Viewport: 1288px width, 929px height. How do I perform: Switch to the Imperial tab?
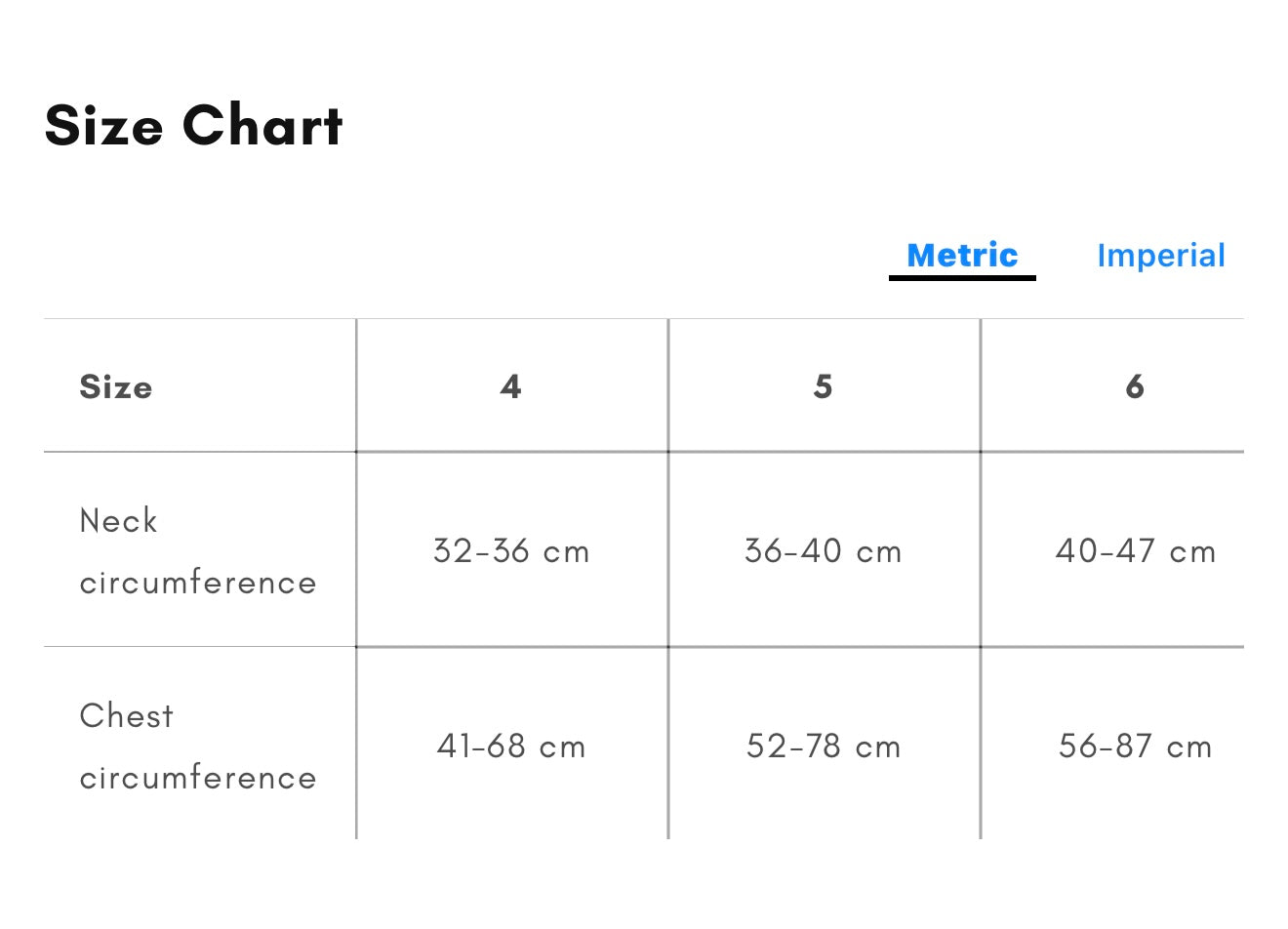(1160, 256)
